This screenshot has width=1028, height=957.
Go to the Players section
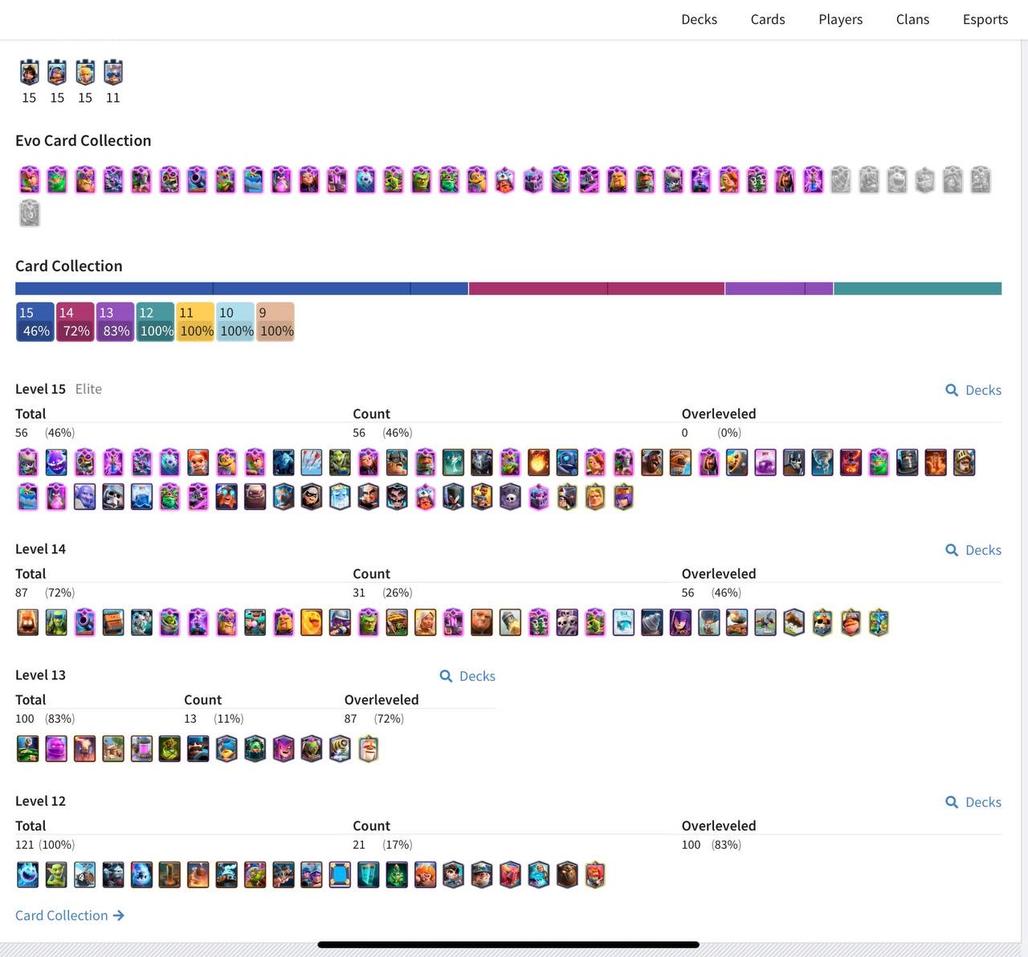[x=840, y=20]
